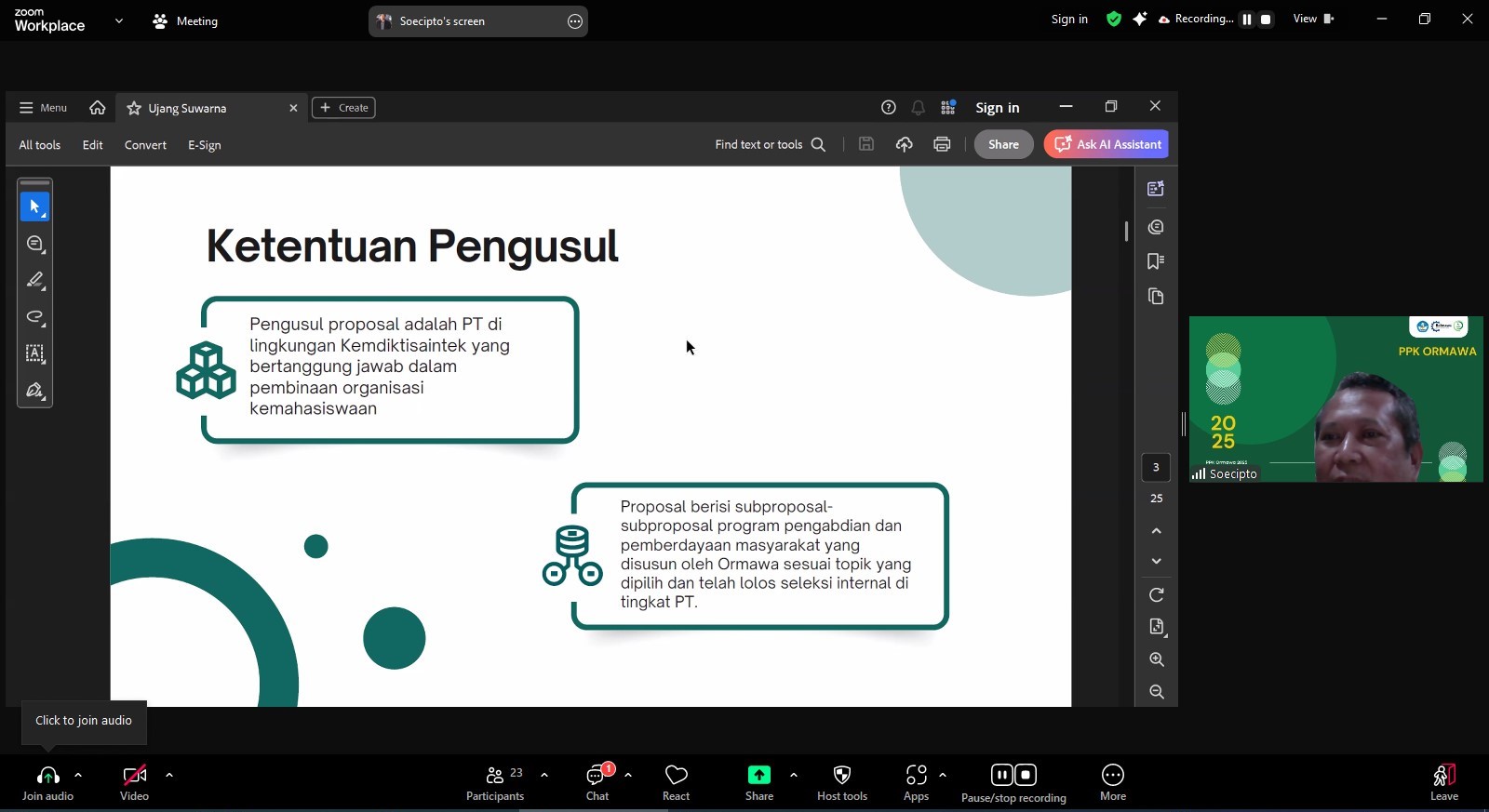The width and height of the screenshot is (1489, 812).
Task: Start video in Zoom toolbar
Action: pos(134,782)
